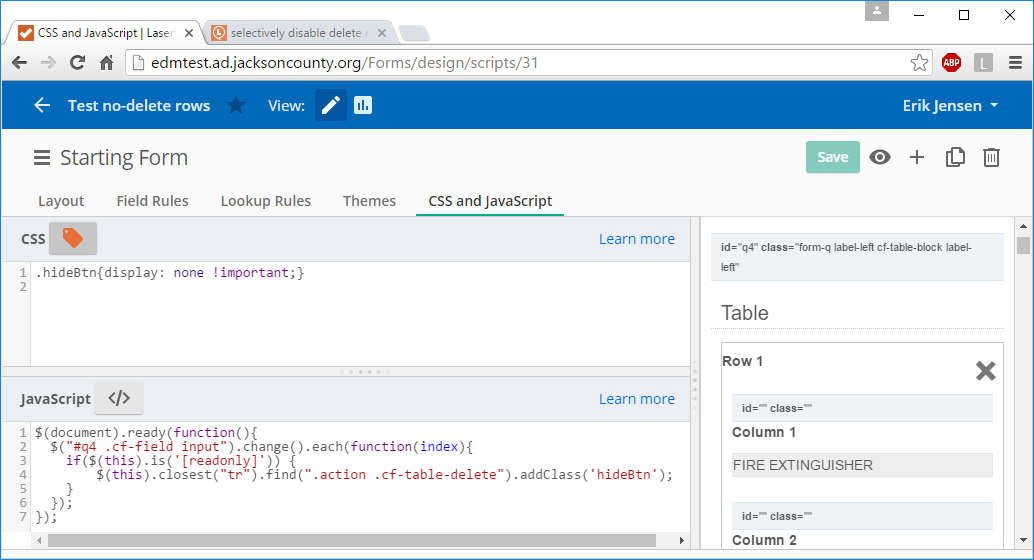Go to the Themes tab
This screenshot has height=560, width=1034.
click(369, 201)
